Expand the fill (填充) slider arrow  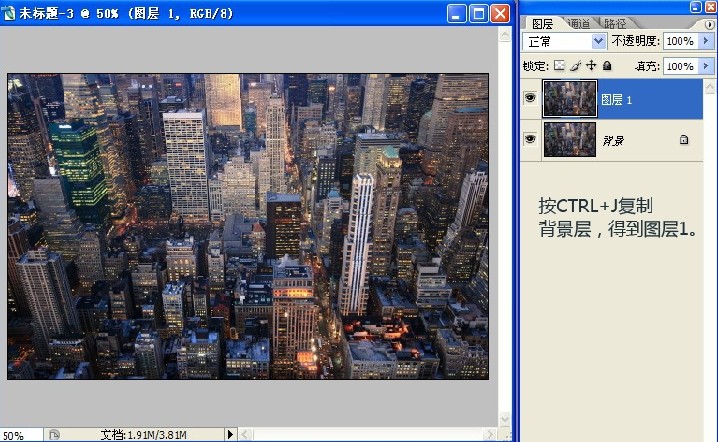pyautogui.click(x=707, y=66)
